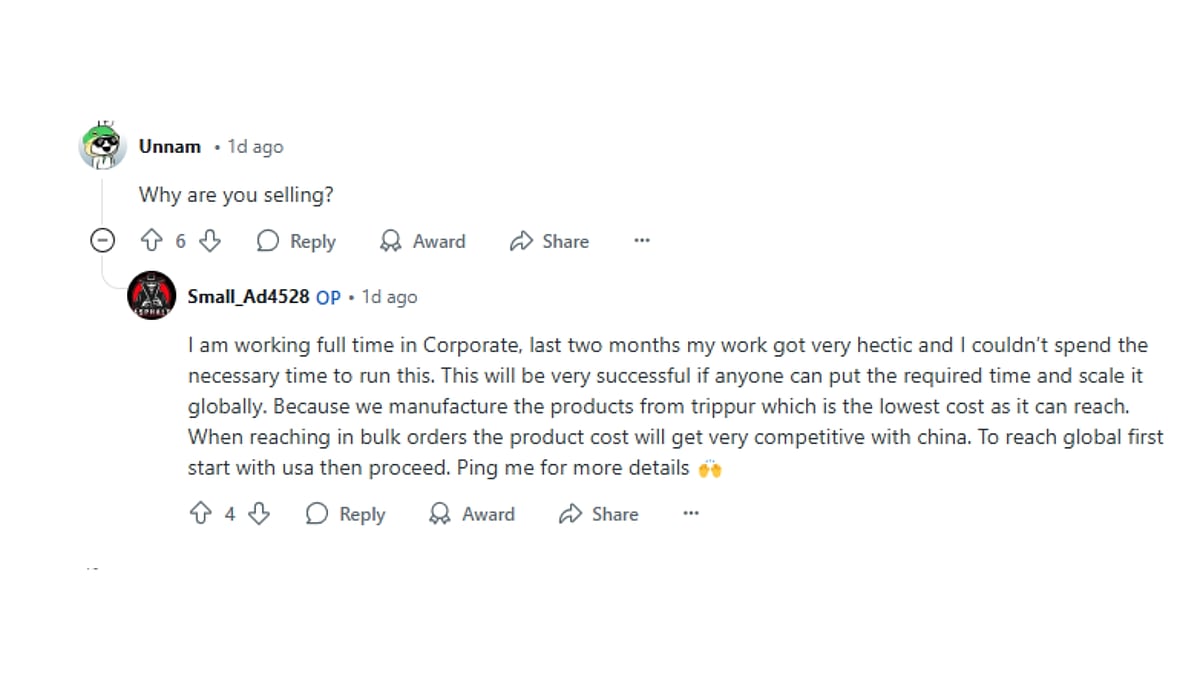The image size is (1200, 675).
Task: Open more options for Unnam's comment
Action: tap(642, 241)
